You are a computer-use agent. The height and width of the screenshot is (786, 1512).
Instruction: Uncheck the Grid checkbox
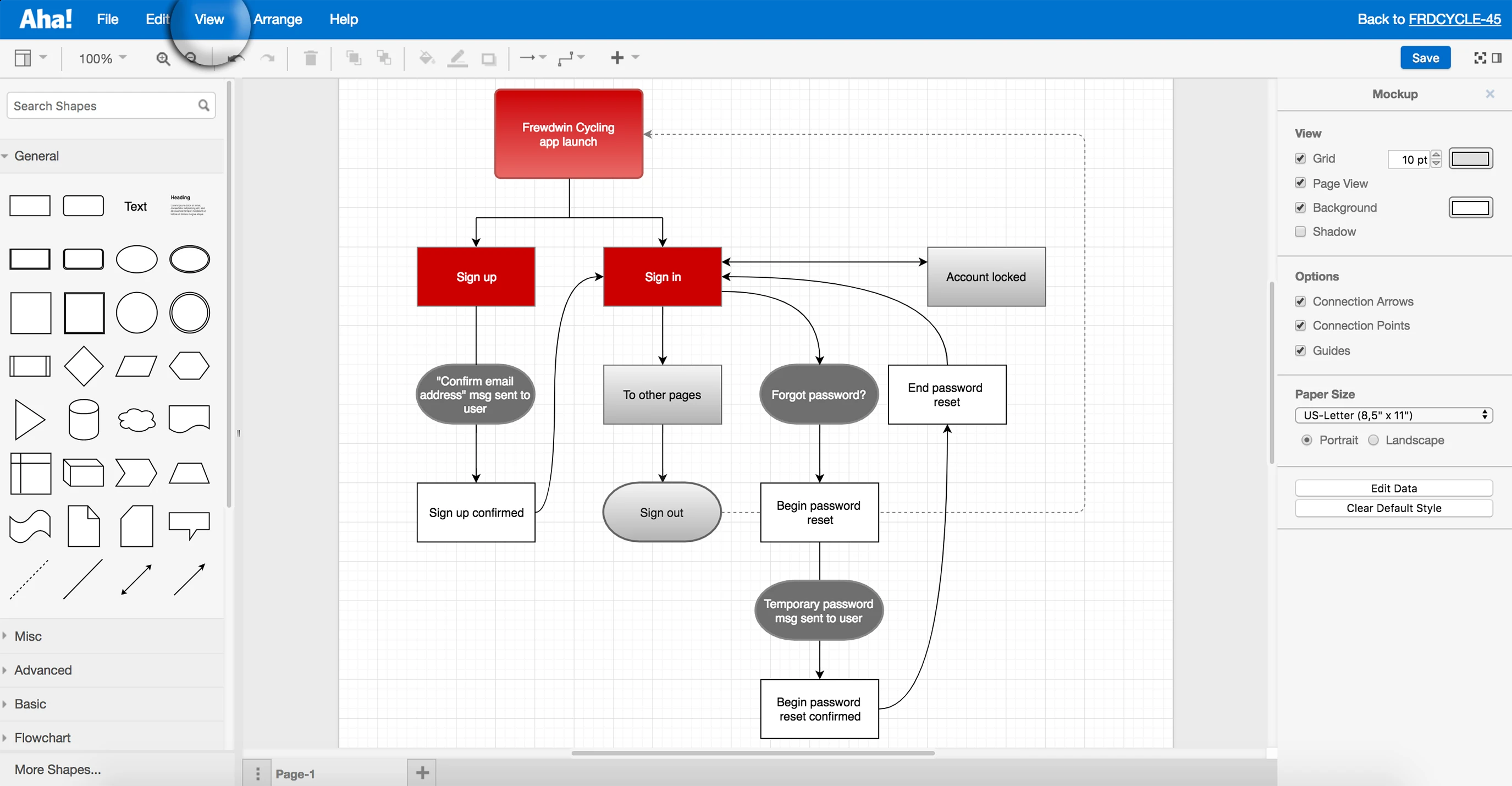tap(1300, 158)
